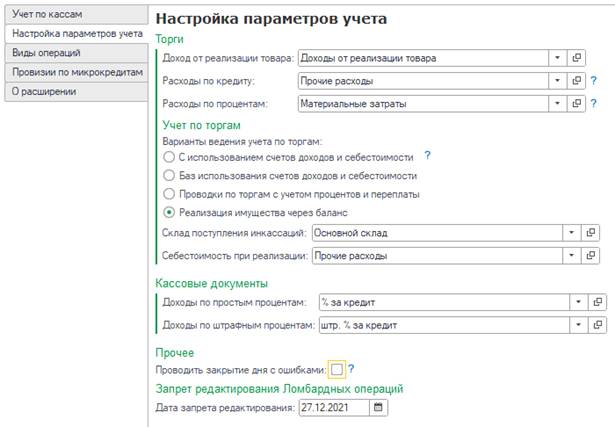Viewport: 615px width, 427px height.
Task: Switch to Настройка параметров учета tab
Action: pos(76,34)
